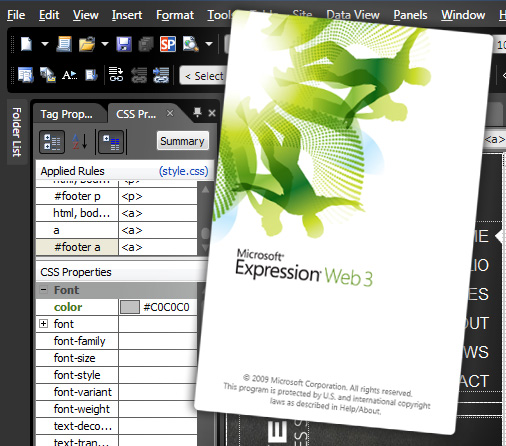Image resolution: width=506 pixels, height=446 pixels.
Task: Show the categorized list view
Action: [x=52, y=142]
